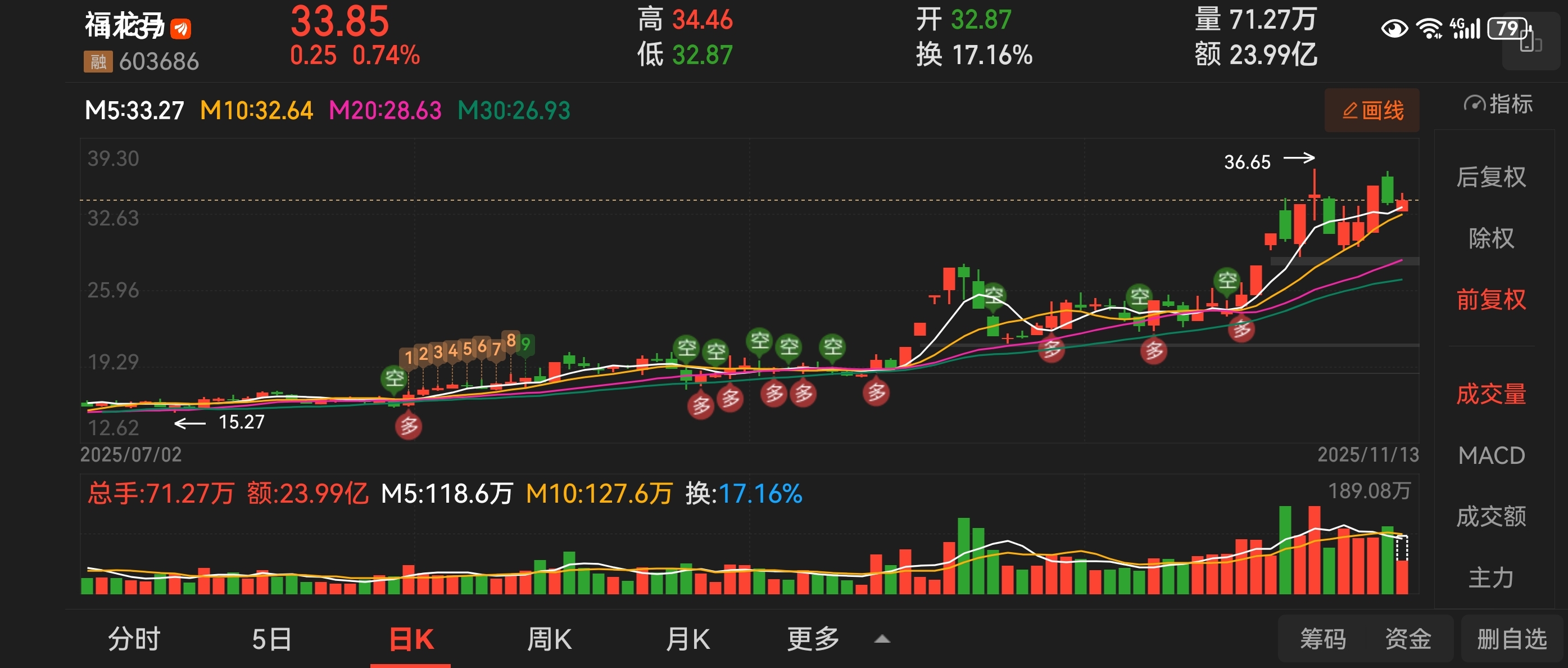Screen dimensions: 1568x668
Task: Switch sub-chart to MACD indicator
Action: pos(1490,455)
